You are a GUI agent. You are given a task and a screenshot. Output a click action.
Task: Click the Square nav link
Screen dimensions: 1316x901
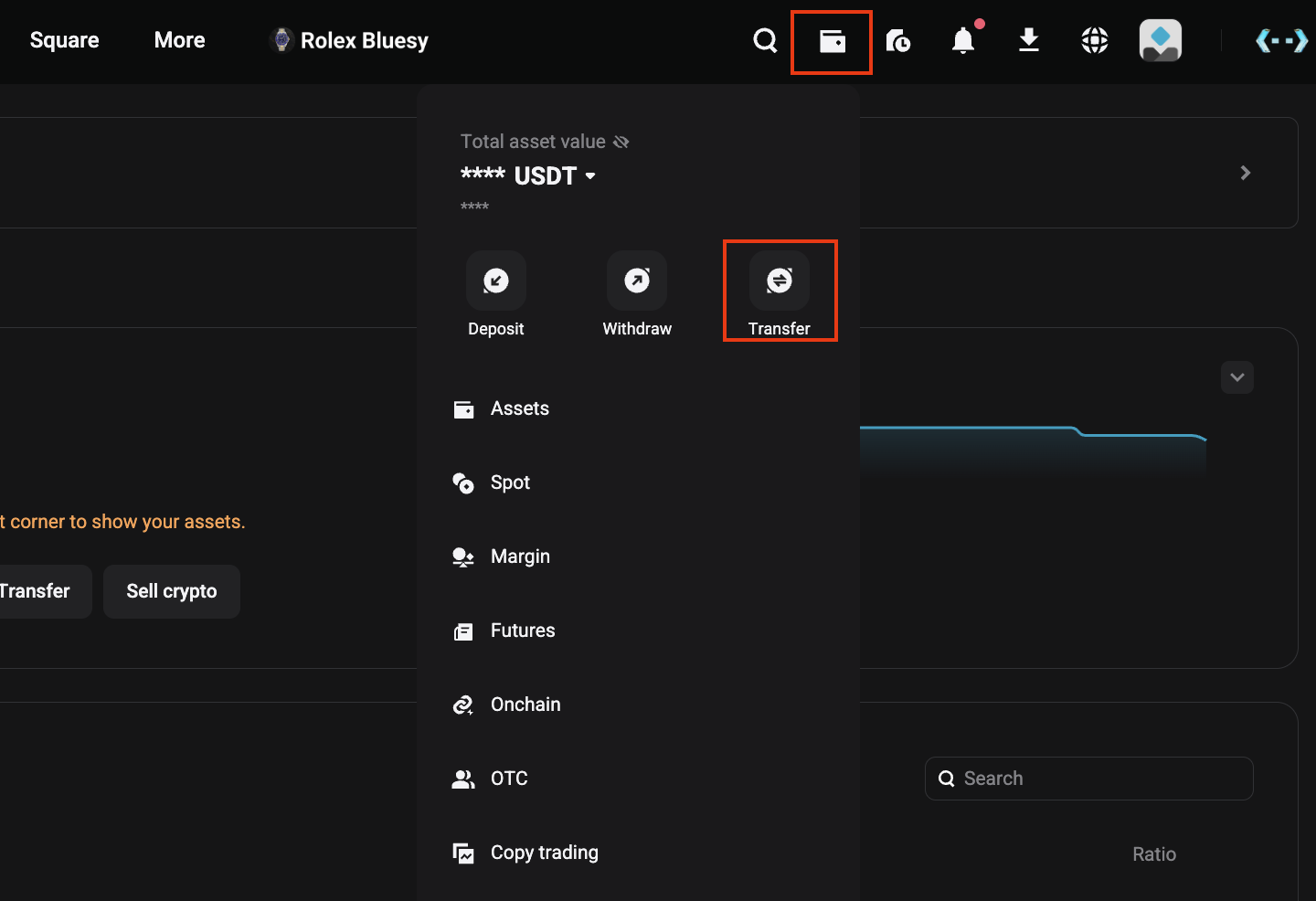coord(65,40)
